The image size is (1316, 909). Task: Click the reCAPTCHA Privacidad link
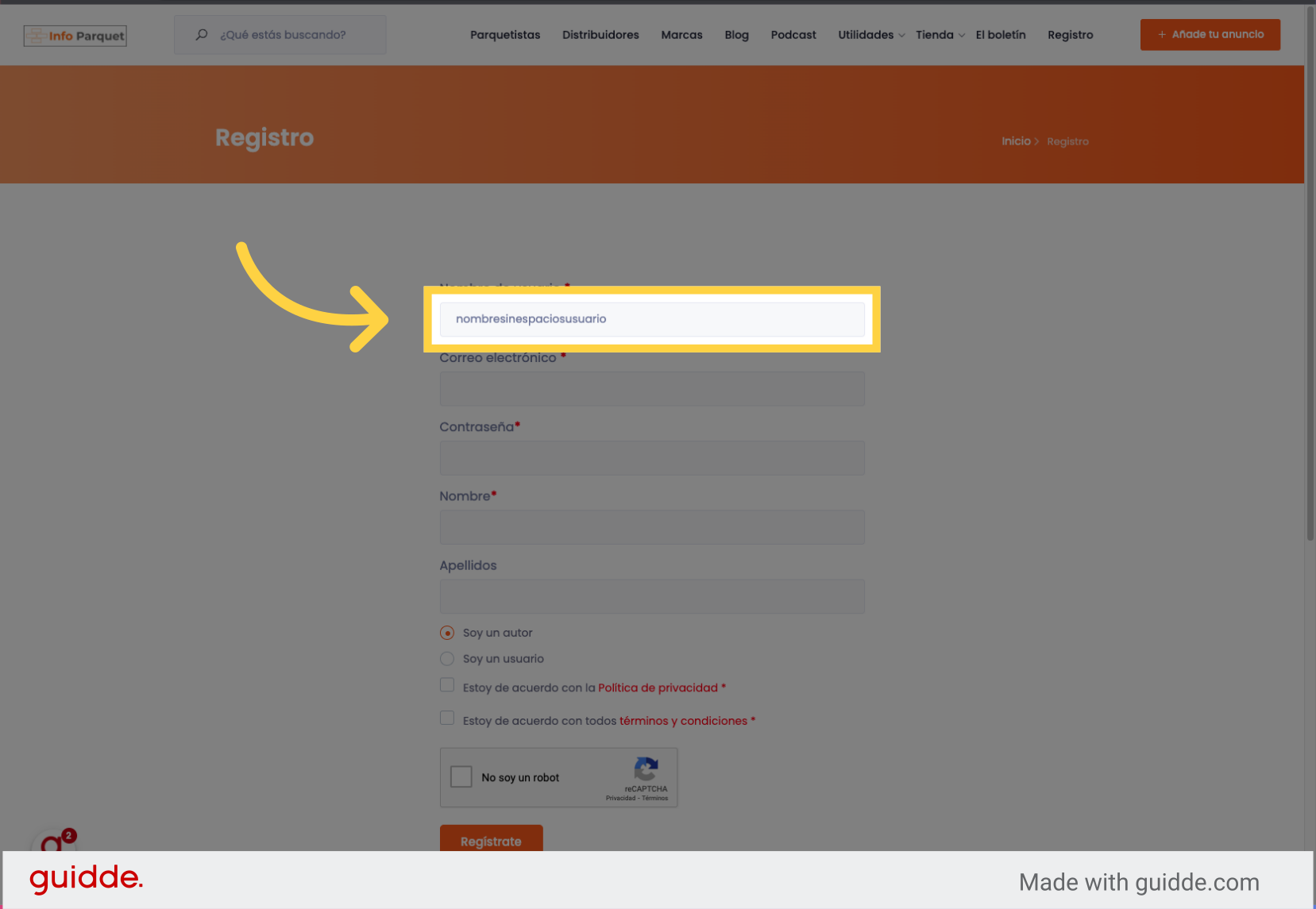pos(620,798)
